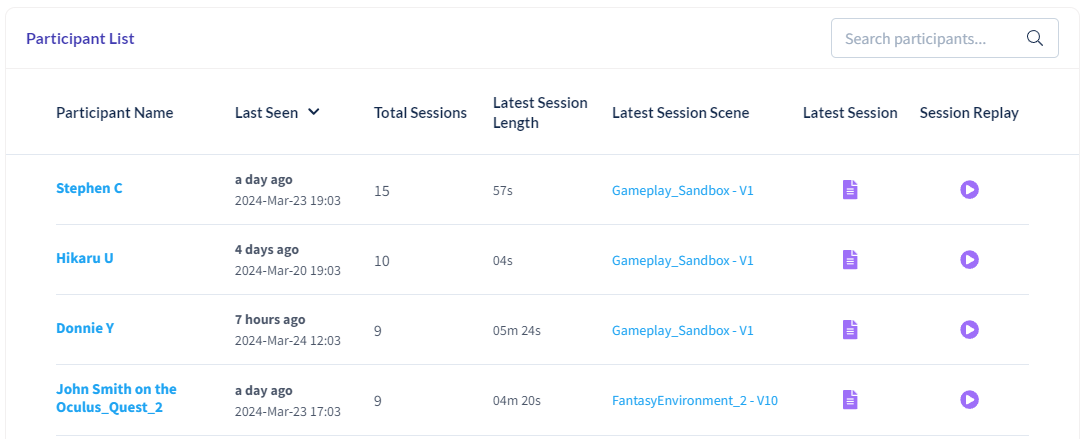This screenshot has height=439, width=1087.
Task: Play session replay for Stephen C
Action: (969, 189)
